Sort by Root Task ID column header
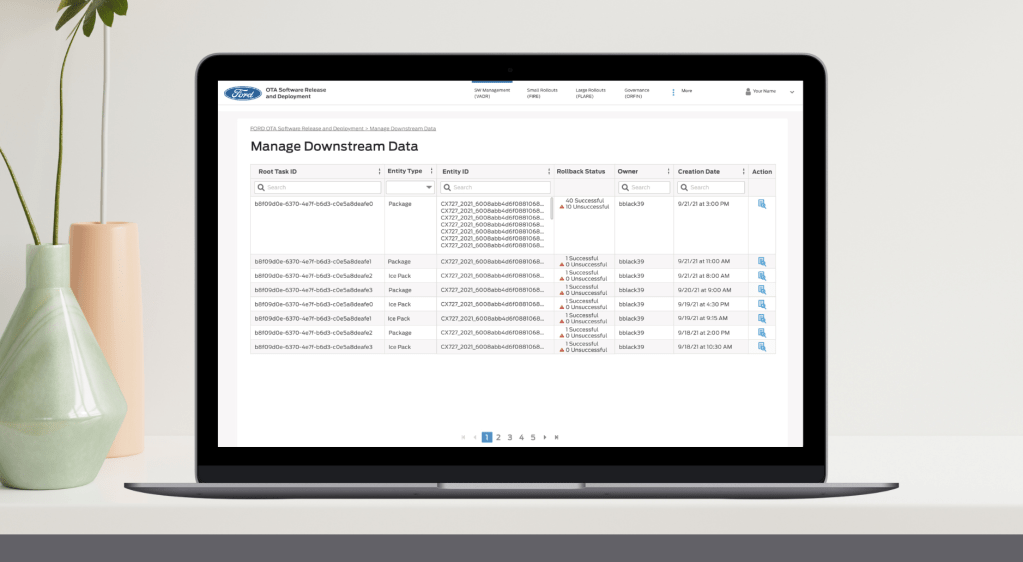Screen dimensions: 1023x562 (277, 172)
